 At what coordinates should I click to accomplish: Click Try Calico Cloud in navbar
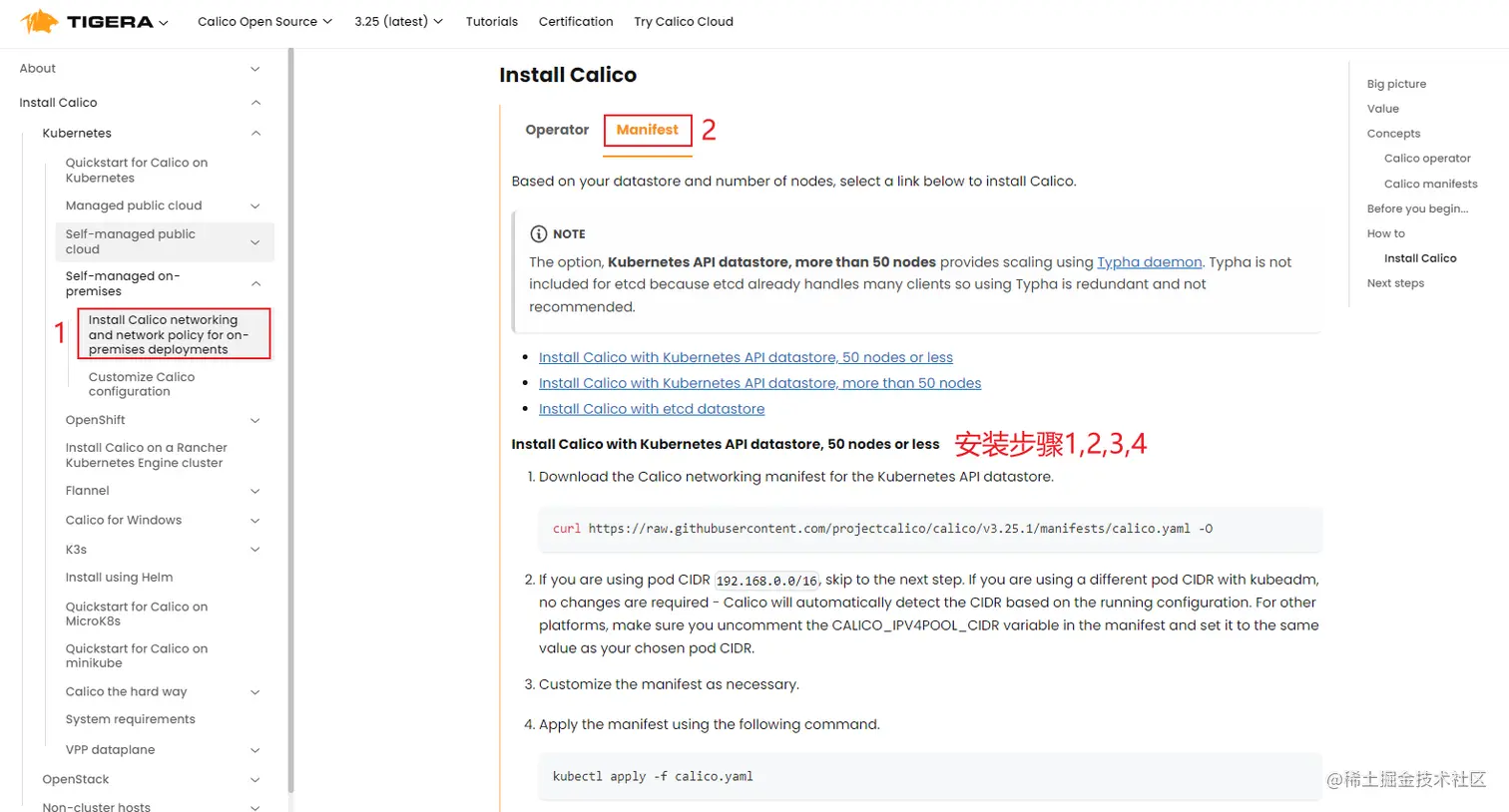(684, 21)
